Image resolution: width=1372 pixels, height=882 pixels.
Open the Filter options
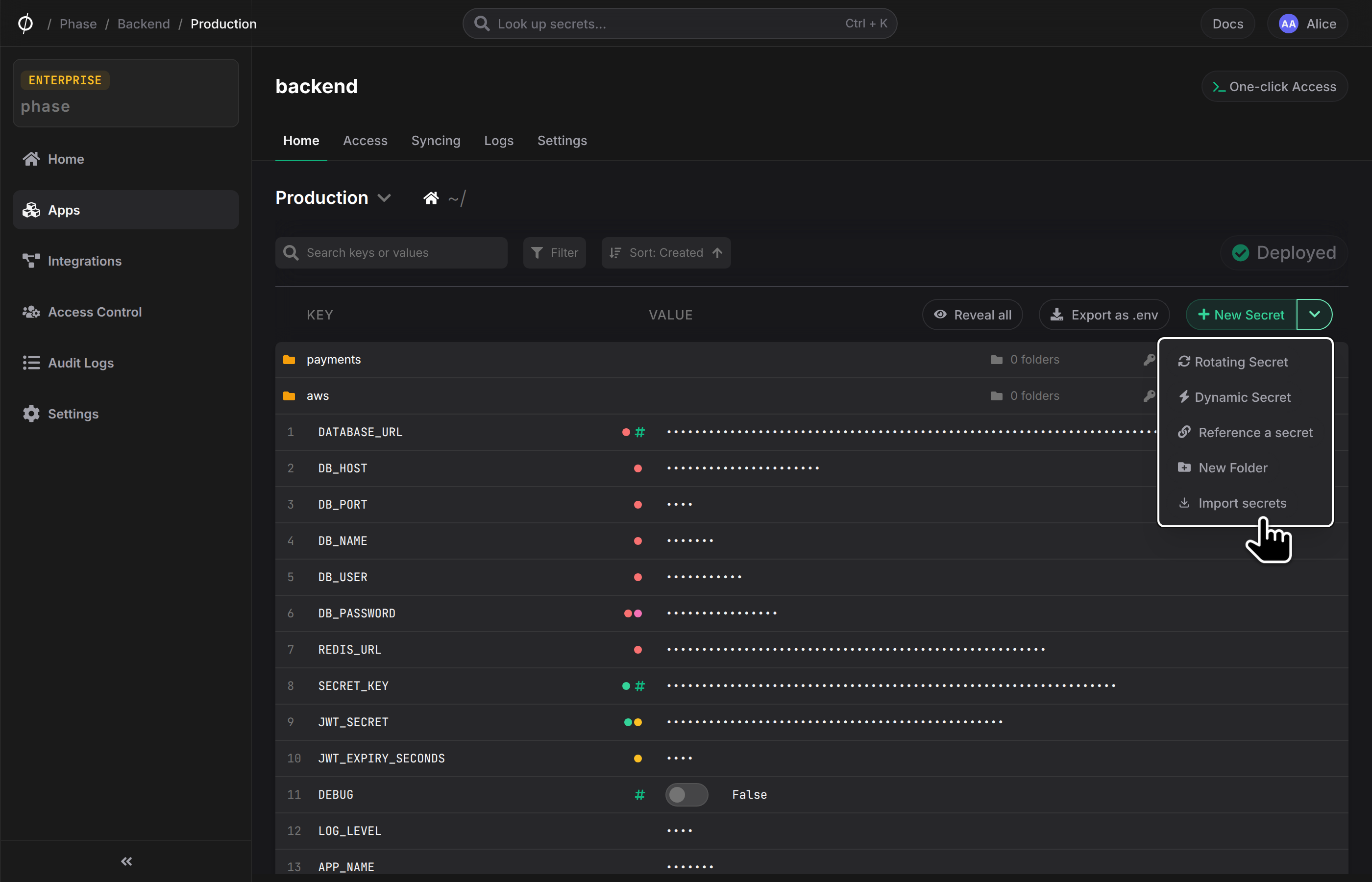point(554,252)
